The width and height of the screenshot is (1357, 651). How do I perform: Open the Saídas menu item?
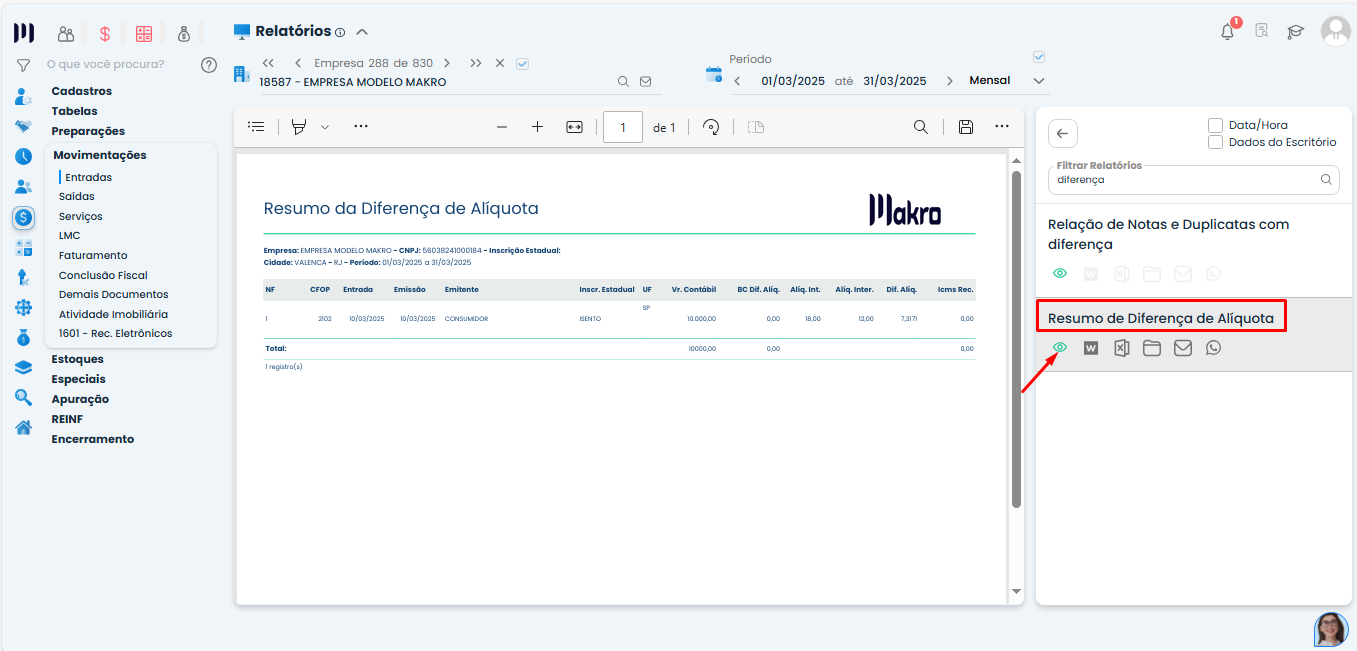(x=77, y=197)
